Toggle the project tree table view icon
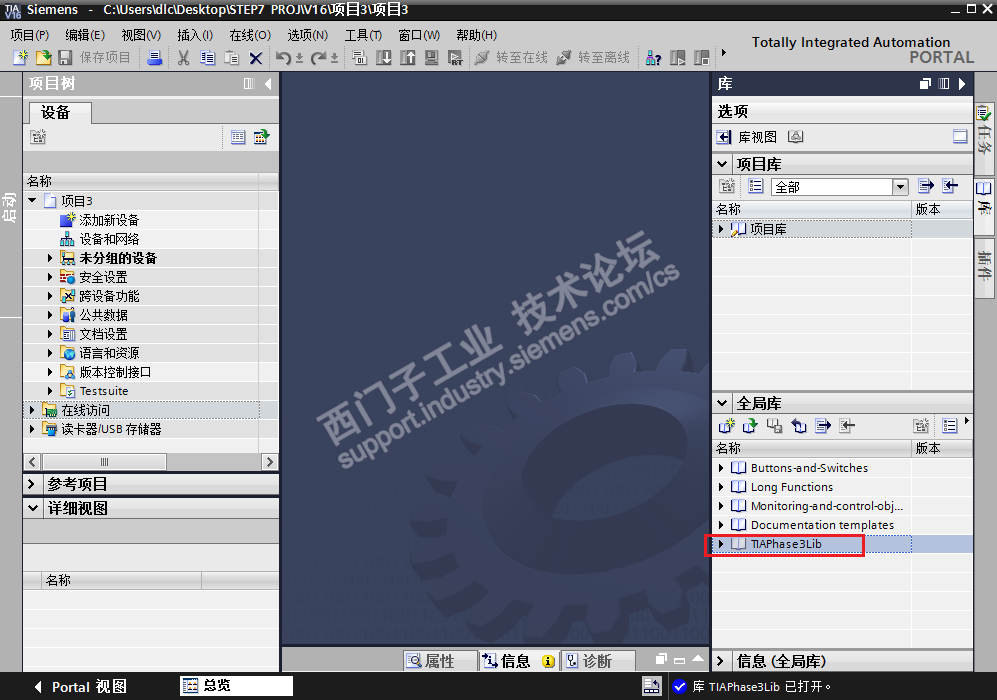The image size is (997, 700). pyautogui.click(x=238, y=137)
